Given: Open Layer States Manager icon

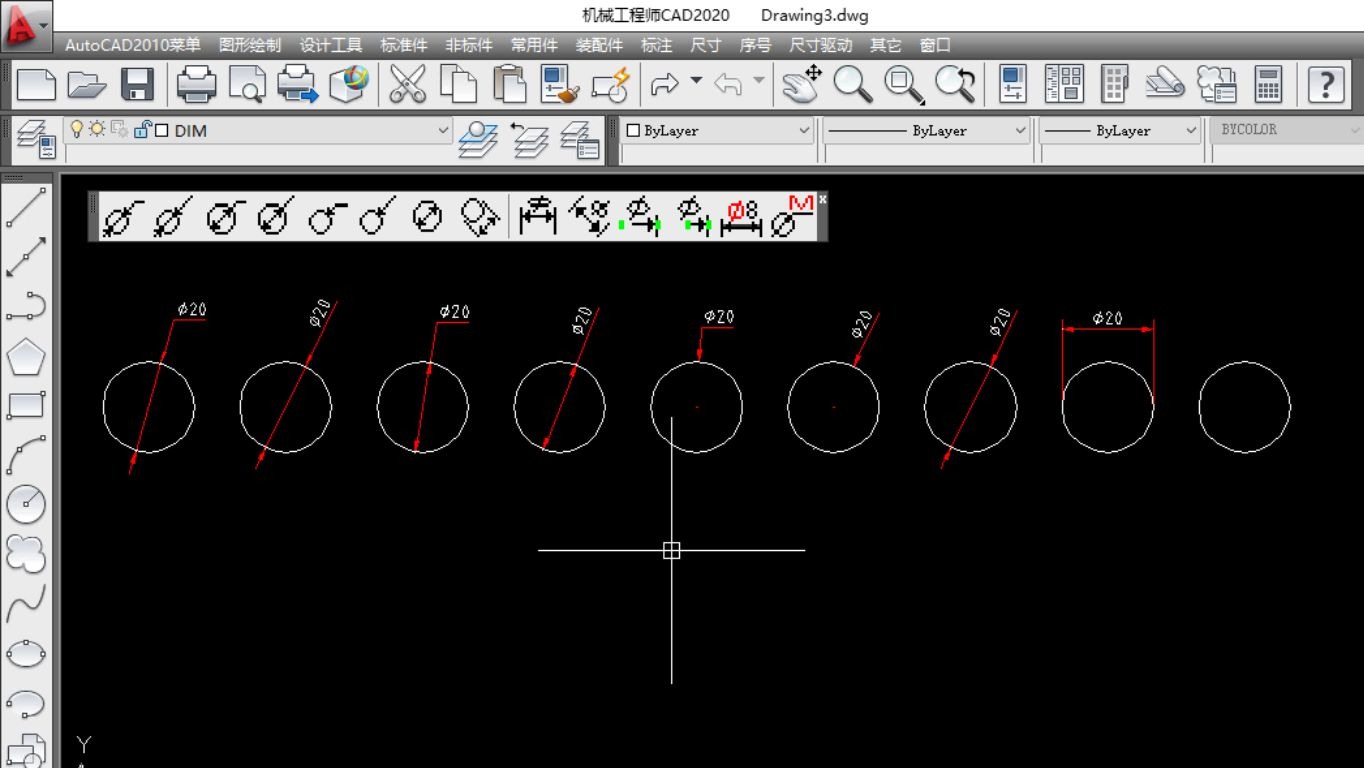Looking at the screenshot, I should [x=580, y=139].
